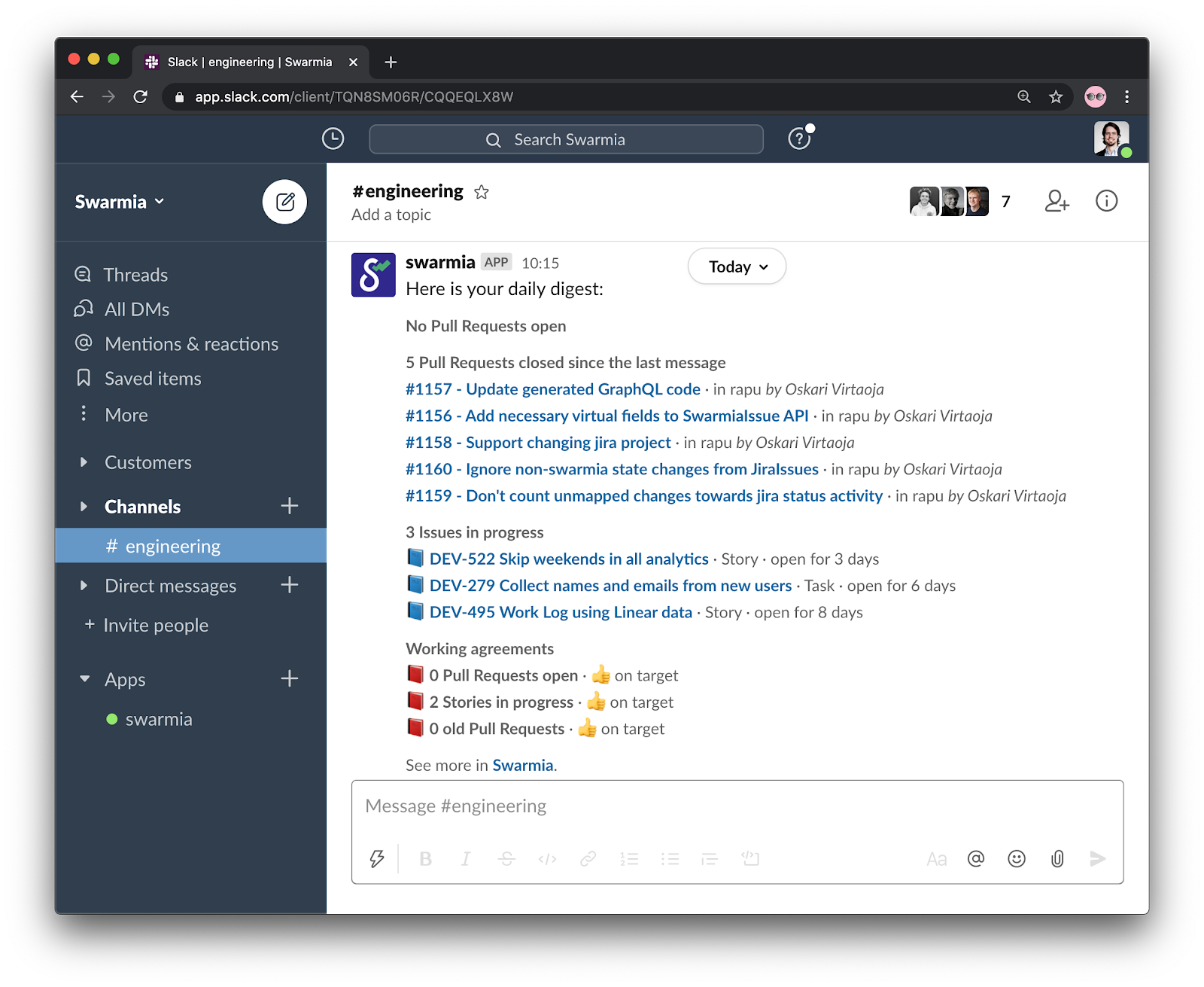Click the attach file paperclip icon
Screen dimensions: 1204x987
[1057, 859]
